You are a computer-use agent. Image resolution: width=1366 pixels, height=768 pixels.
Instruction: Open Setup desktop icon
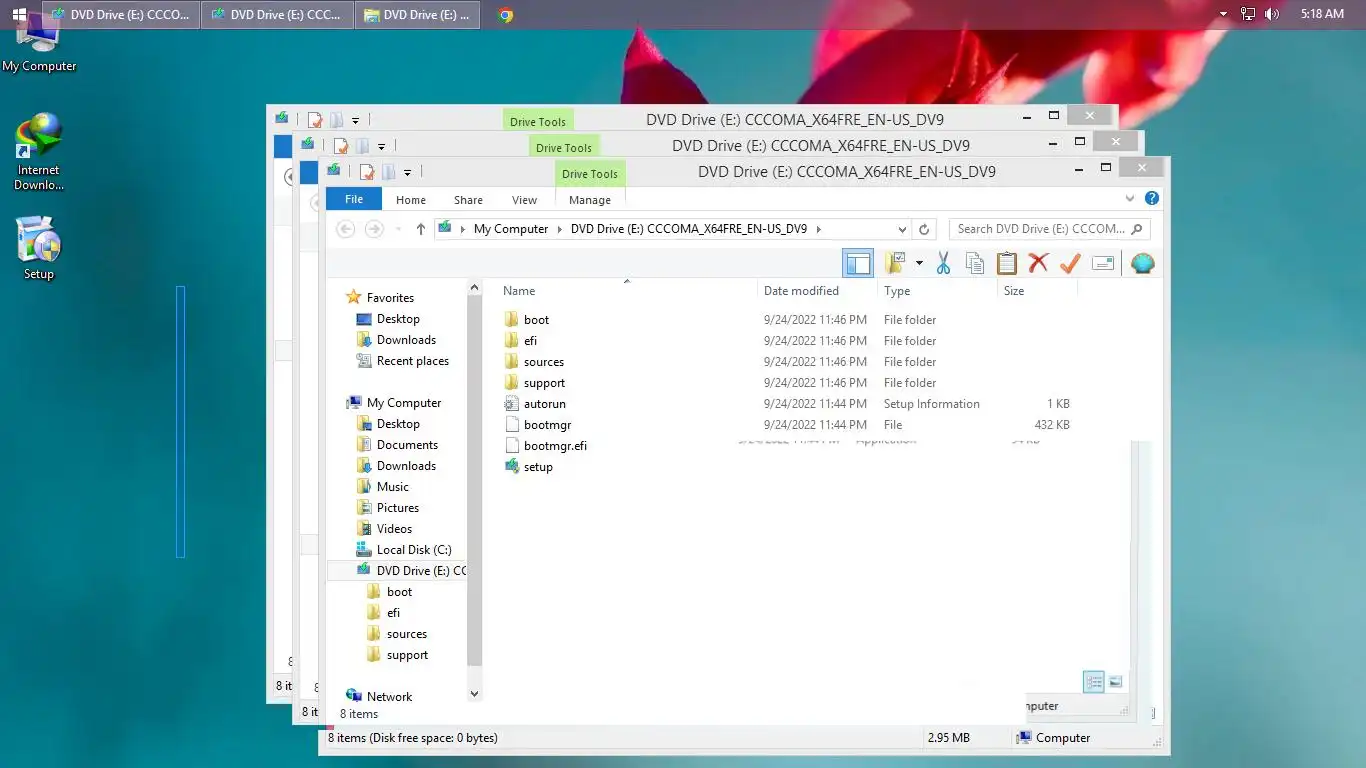point(39,248)
